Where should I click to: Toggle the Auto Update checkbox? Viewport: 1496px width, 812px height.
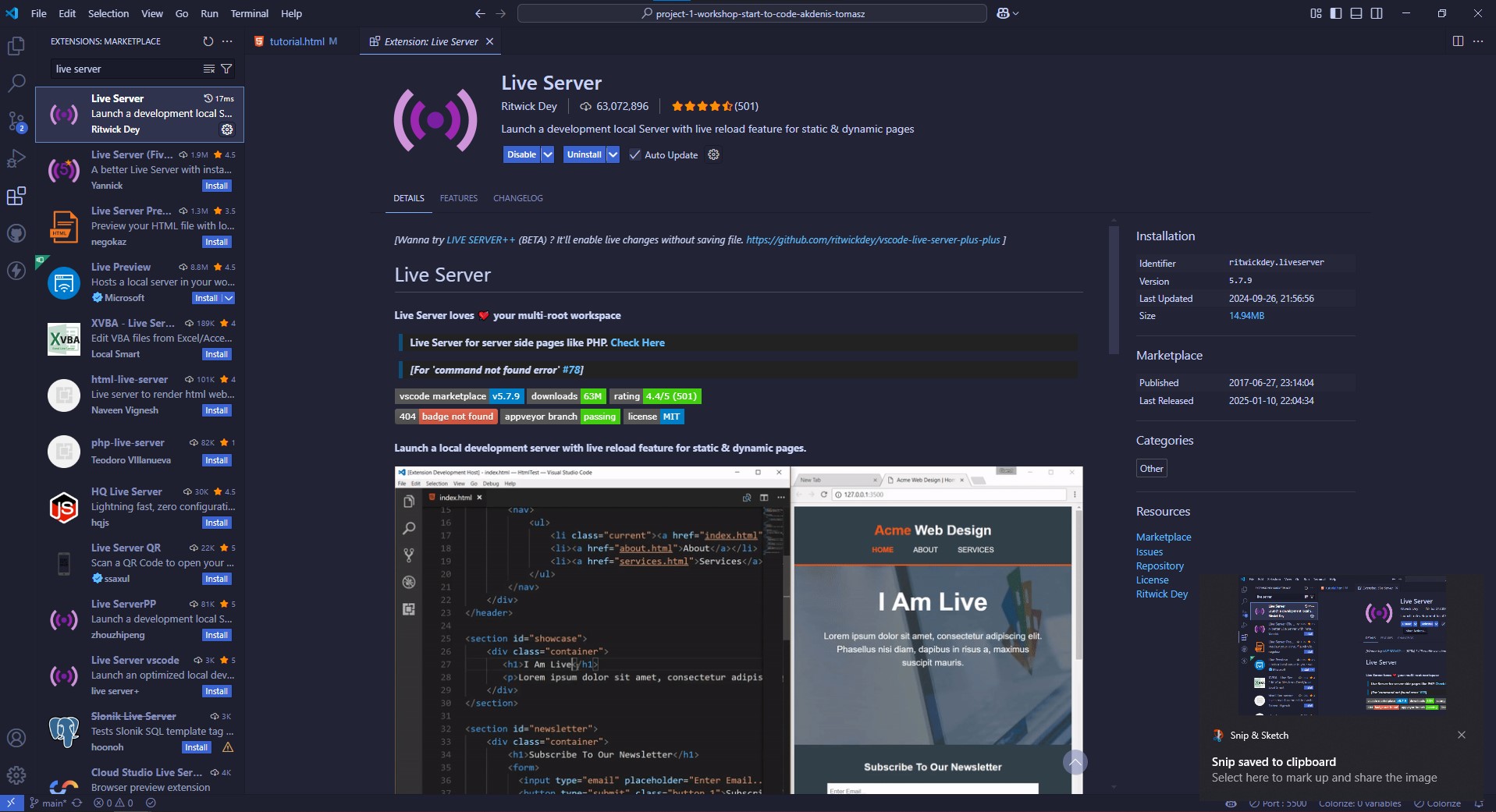635,154
